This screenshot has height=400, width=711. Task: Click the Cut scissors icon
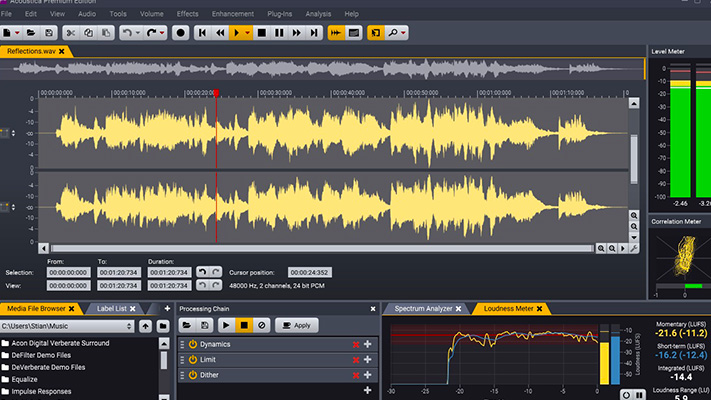(71, 33)
